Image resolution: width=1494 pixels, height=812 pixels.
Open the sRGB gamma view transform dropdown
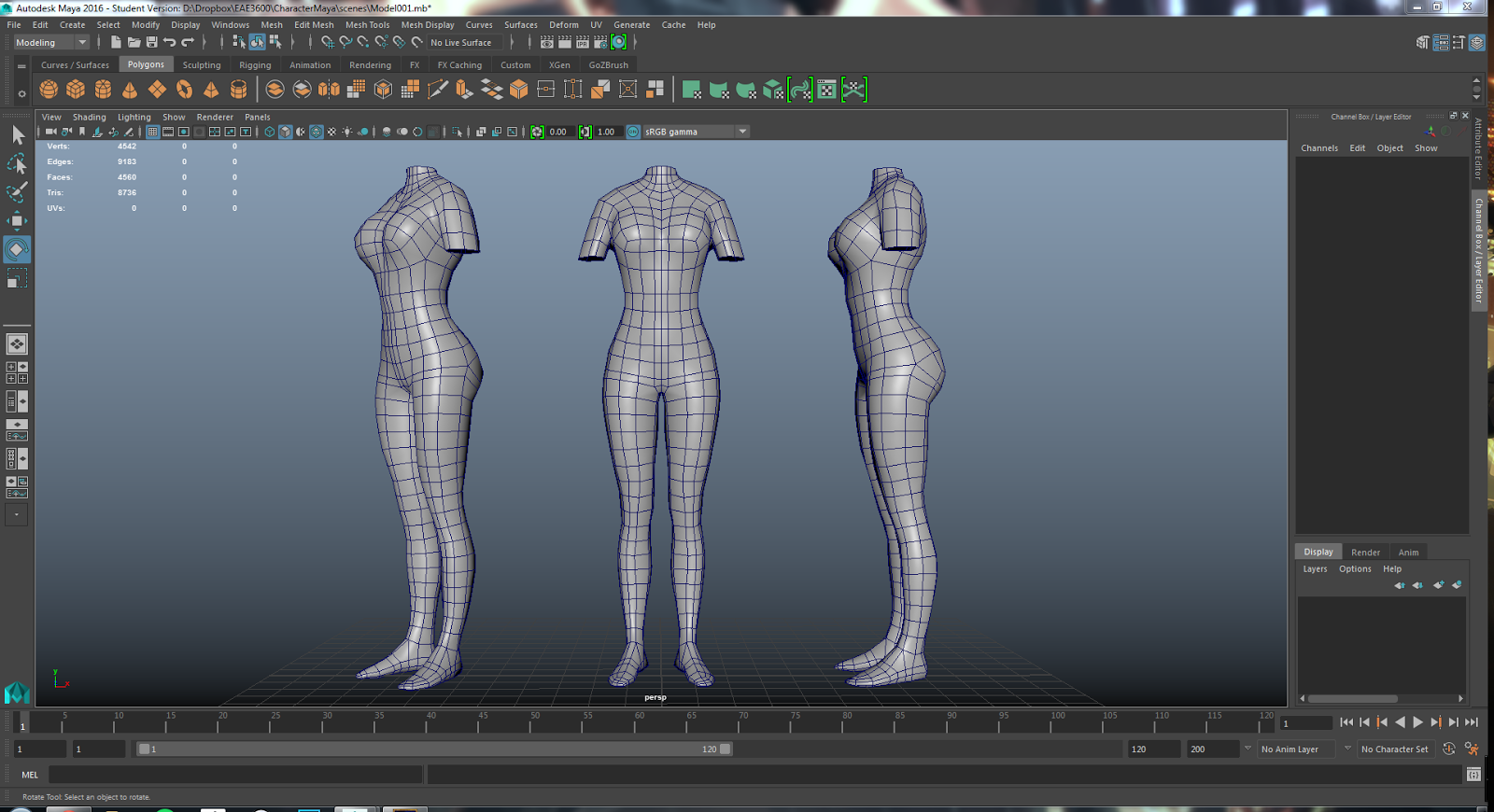pos(696,132)
